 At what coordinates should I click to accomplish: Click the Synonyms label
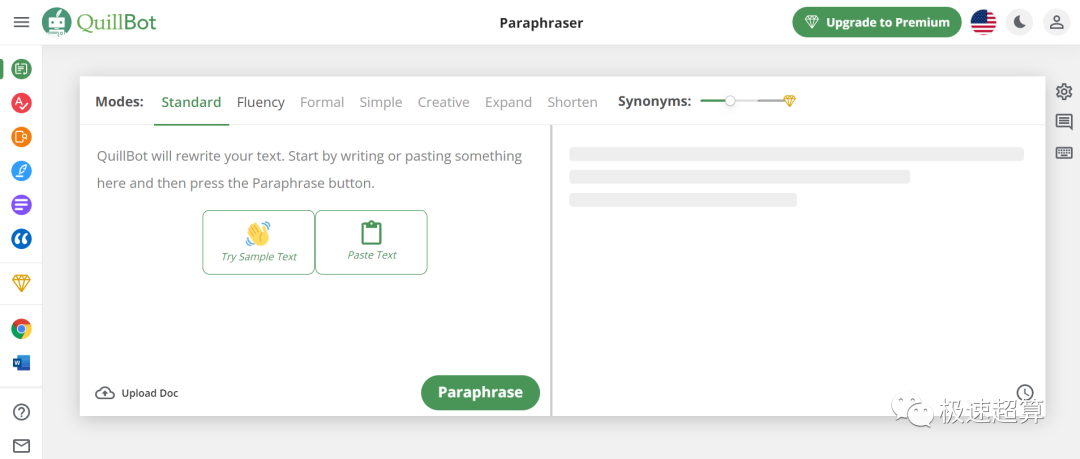pyautogui.click(x=654, y=101)
